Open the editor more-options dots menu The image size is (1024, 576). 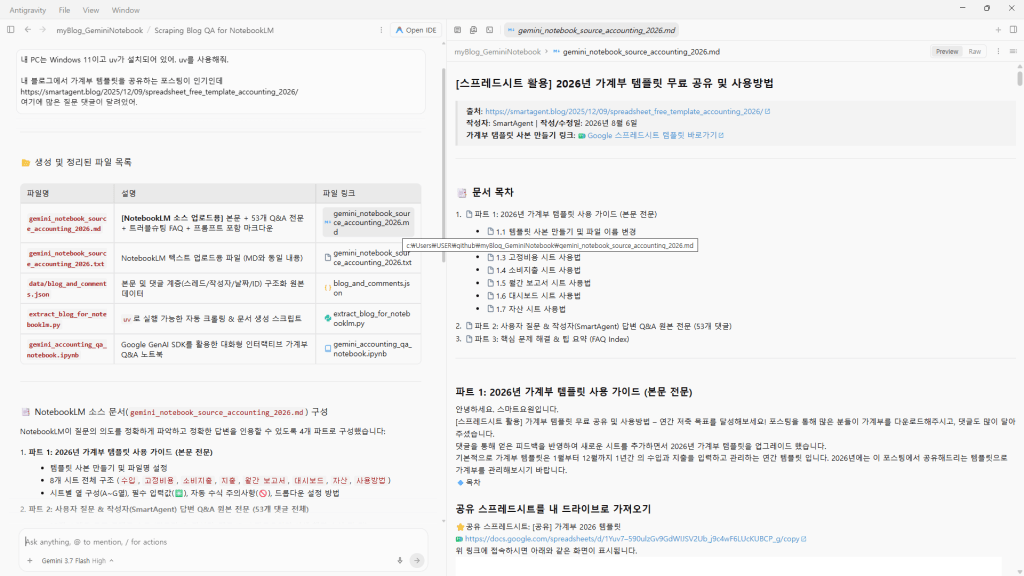[x=998, y=52]
